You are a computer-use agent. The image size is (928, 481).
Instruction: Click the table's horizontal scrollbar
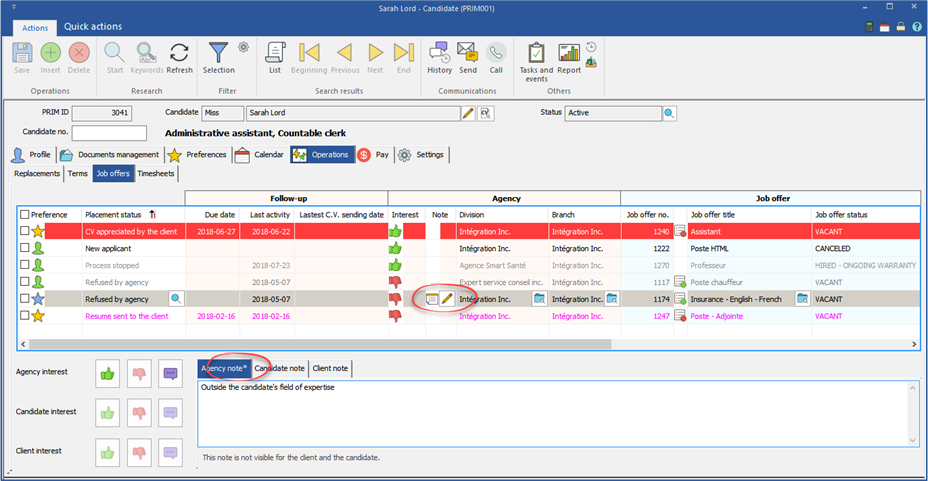[x=320, y=344]
